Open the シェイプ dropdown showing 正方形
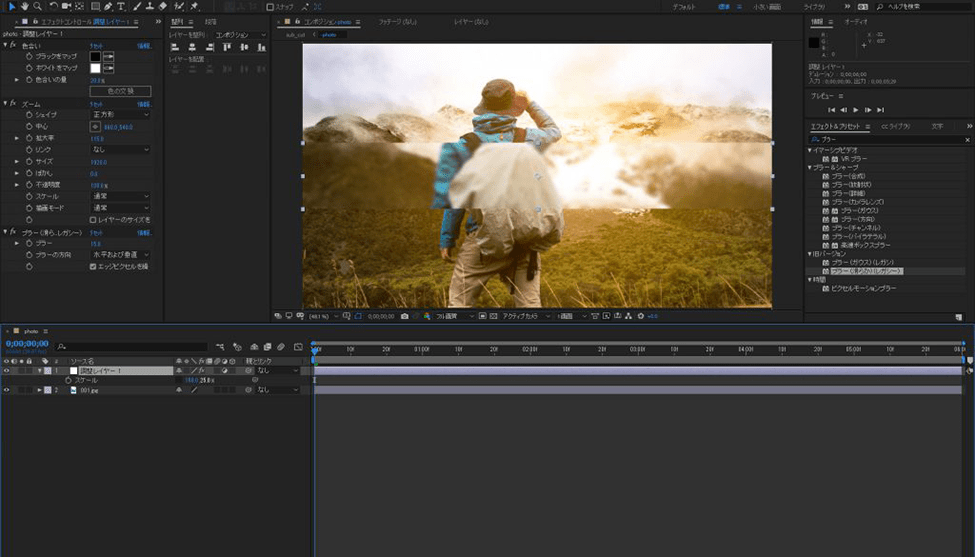The height and width of the screenshot is (557, 975). point(121,115)
